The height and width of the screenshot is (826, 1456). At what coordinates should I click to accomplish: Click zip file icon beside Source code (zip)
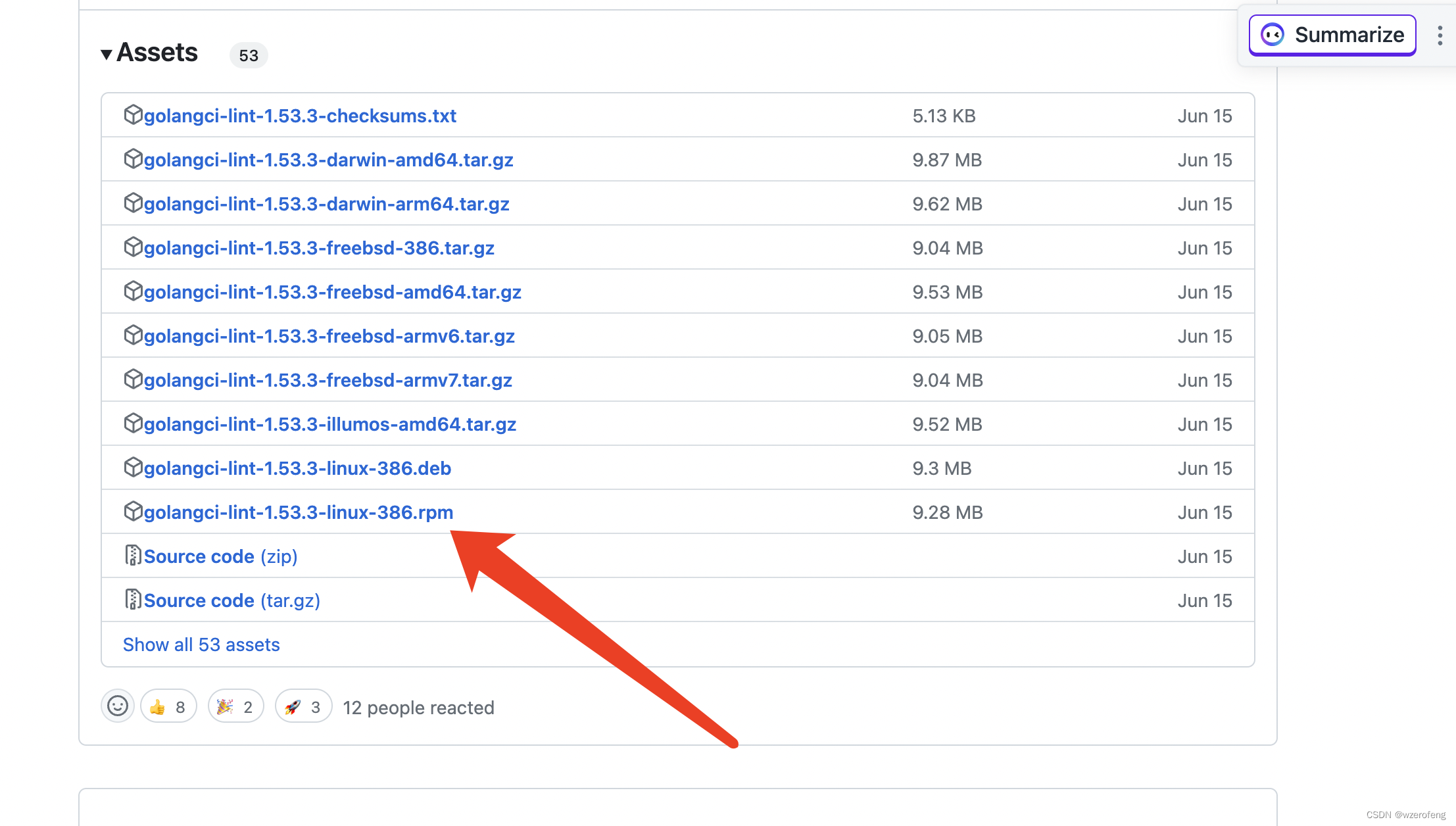tap(133, 556)
